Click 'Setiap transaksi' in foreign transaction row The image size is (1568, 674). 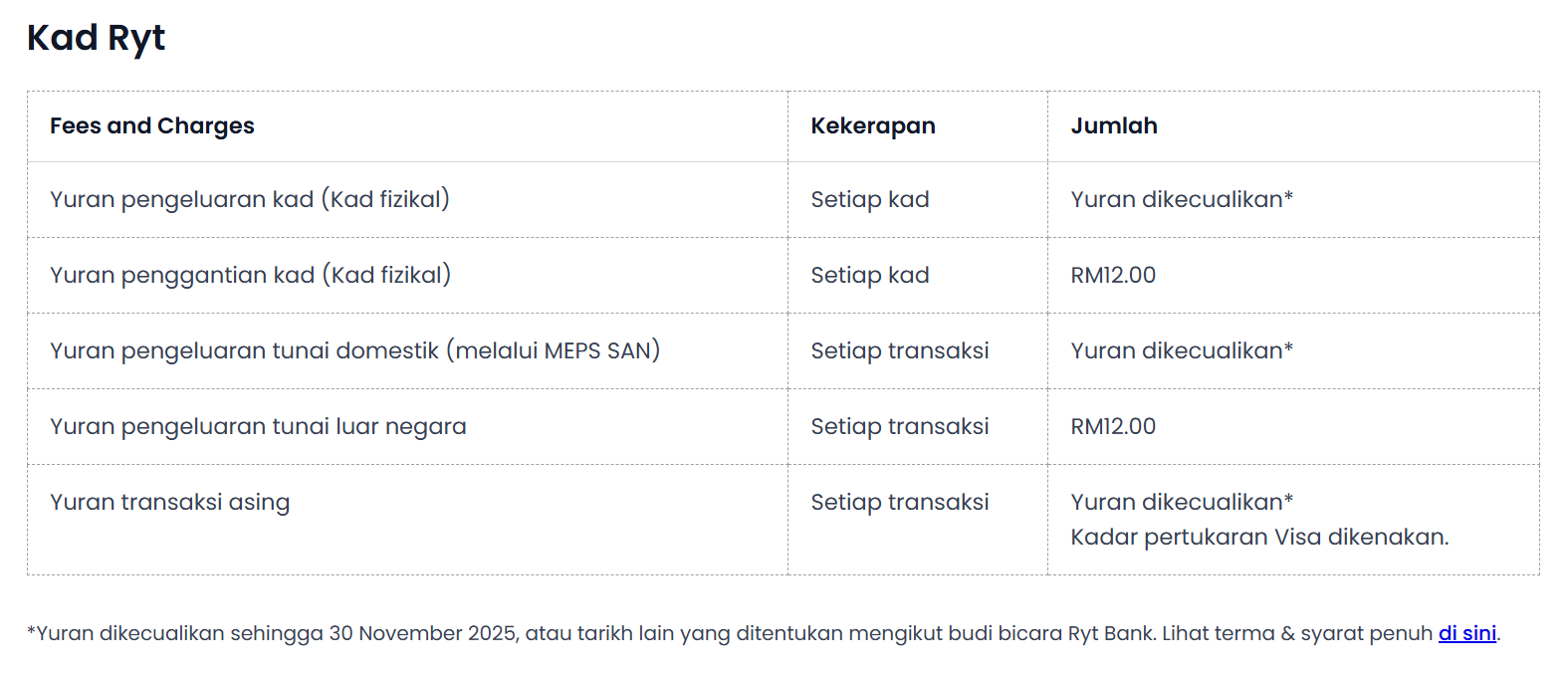[x=900, y=502]
